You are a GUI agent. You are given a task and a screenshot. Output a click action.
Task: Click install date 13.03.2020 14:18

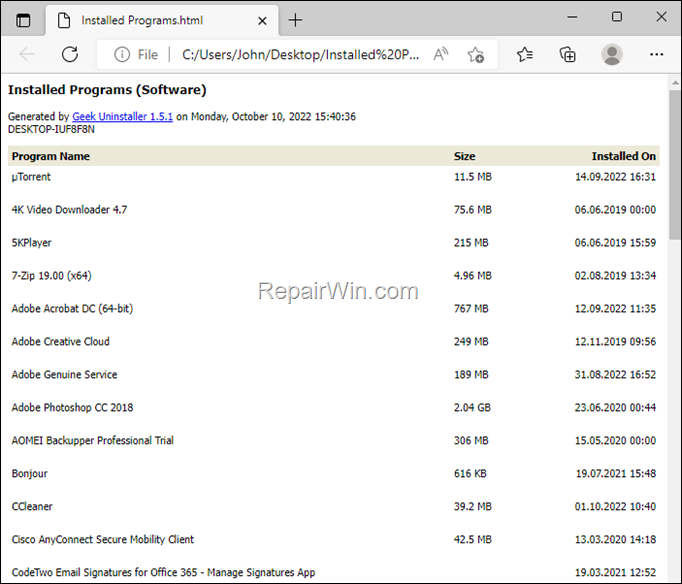coord(615,539)
